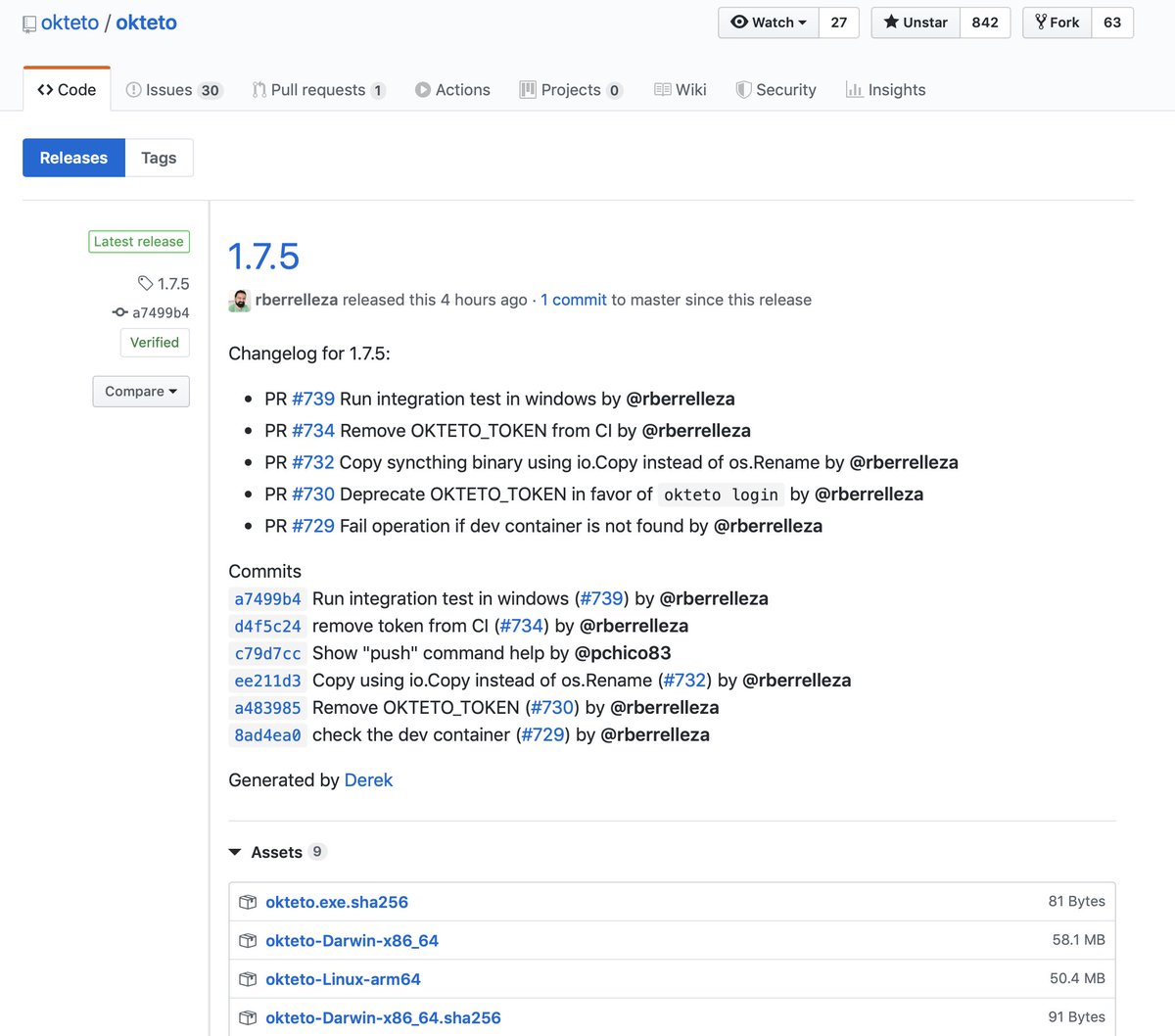Open the Pull requests tab
Image resolution: width=1175 pixels, height=1036 pixels.
[x=318, y=90]
